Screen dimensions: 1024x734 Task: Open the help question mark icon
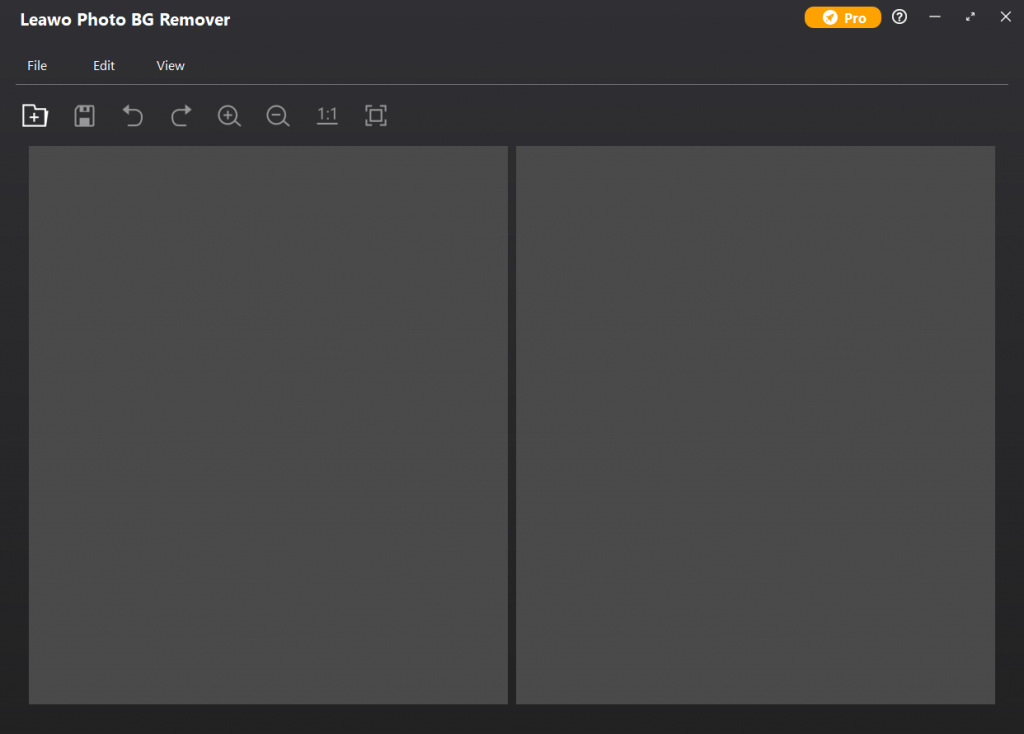click(x=899, y=17)
